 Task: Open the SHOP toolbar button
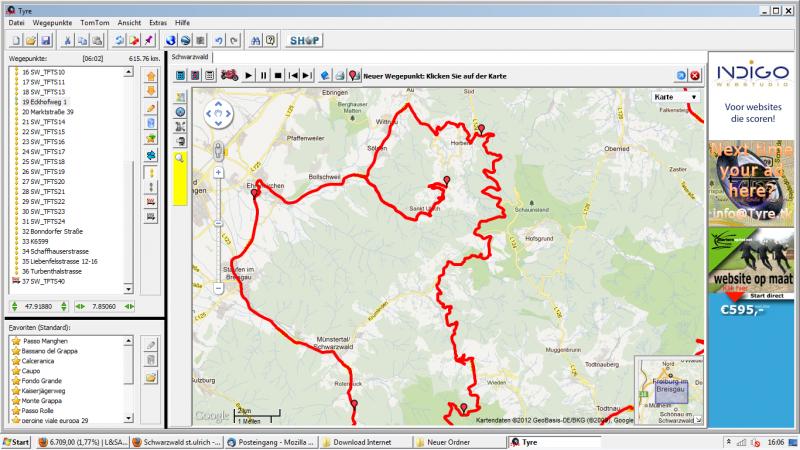tap(304, 40)
